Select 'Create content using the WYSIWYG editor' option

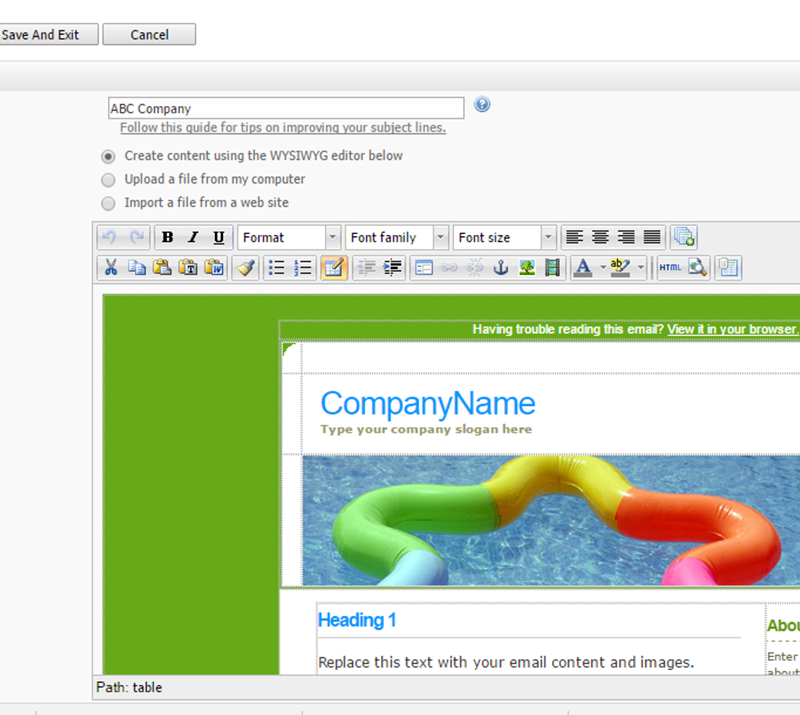(108, 156)
